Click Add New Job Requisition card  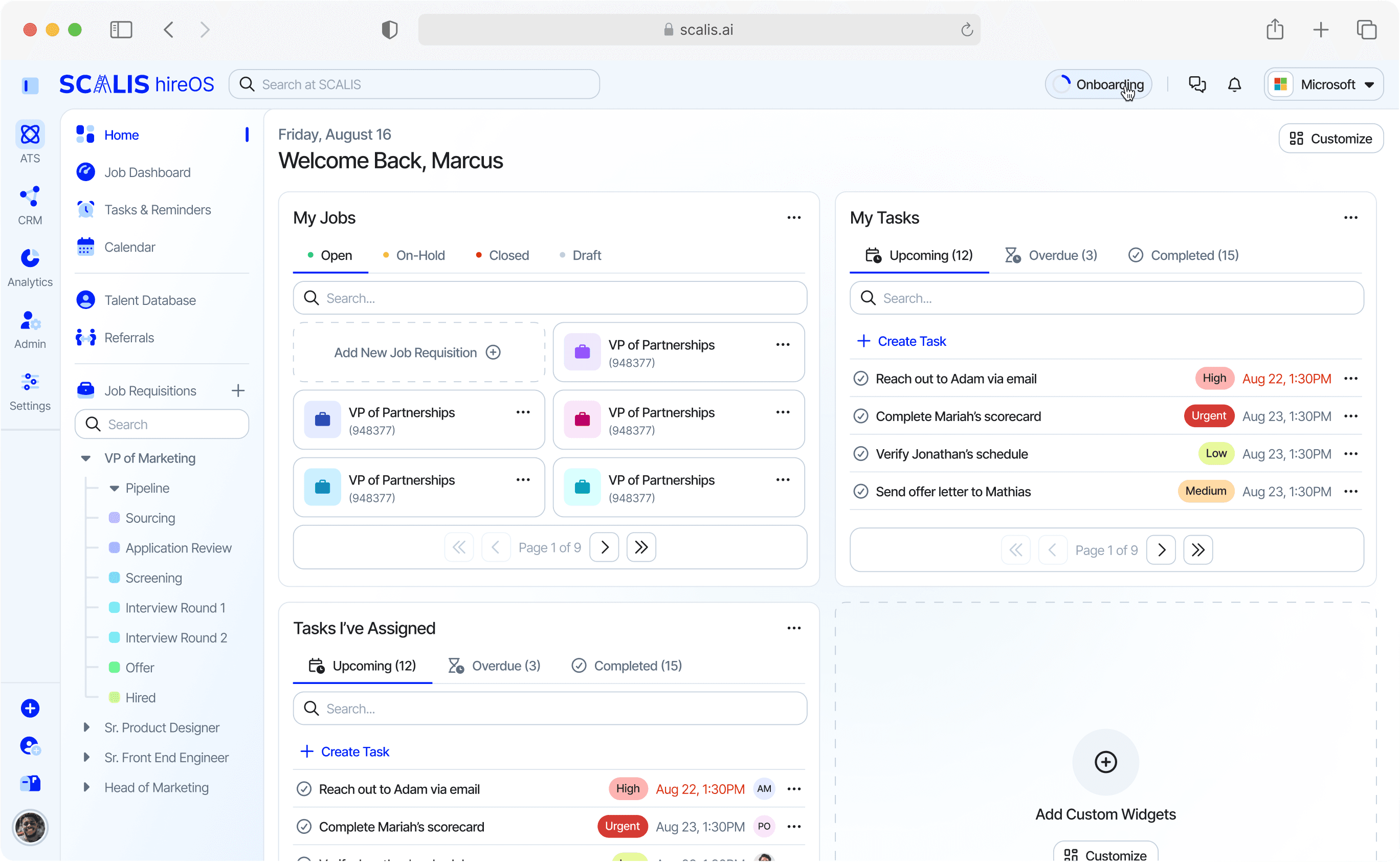418,352
